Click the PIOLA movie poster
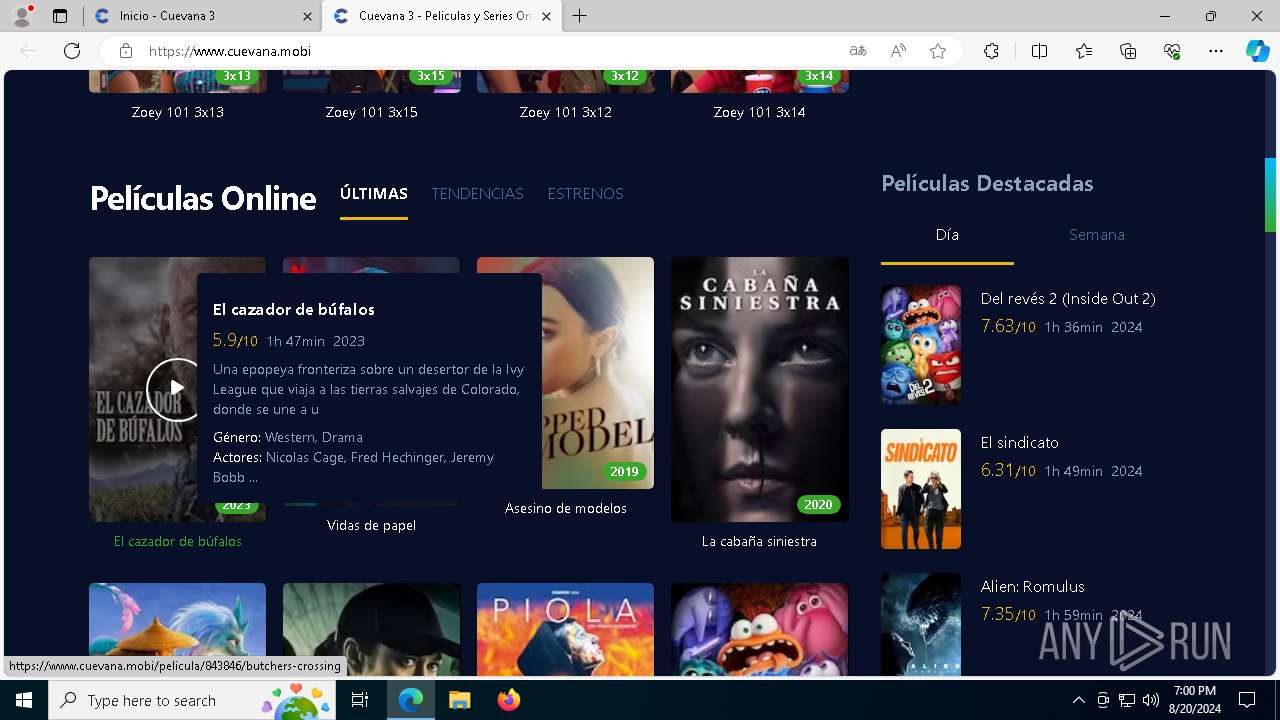1280x720 pixels. (x=566, y=629)
